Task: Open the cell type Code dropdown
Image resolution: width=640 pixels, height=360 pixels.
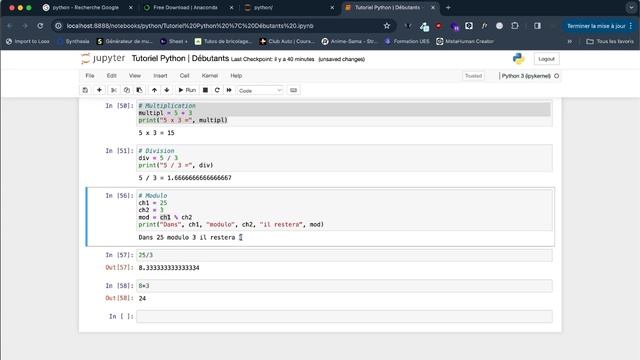Action: click(x=260, y=91)
